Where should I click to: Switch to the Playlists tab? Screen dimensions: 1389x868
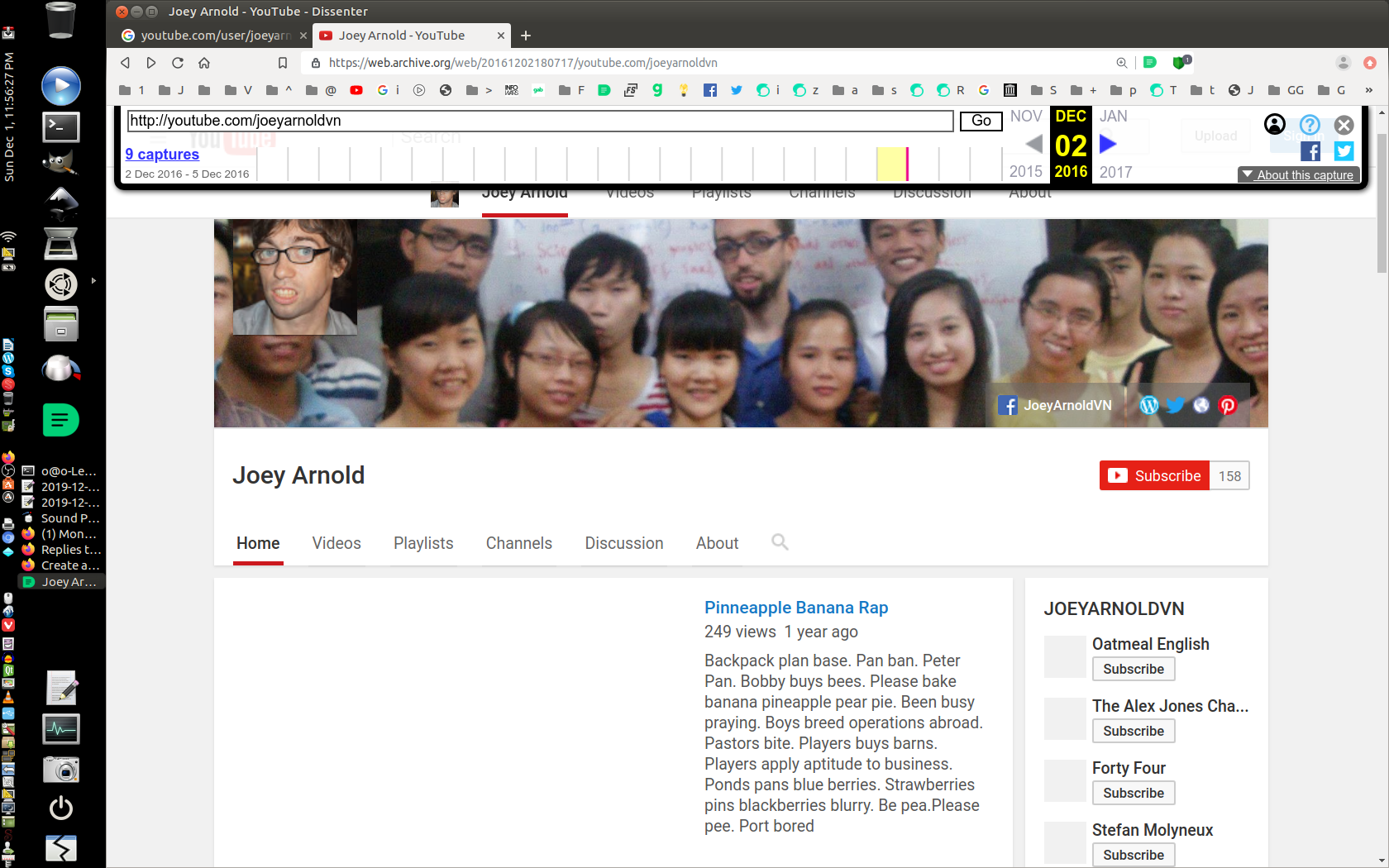click(423, 543)
